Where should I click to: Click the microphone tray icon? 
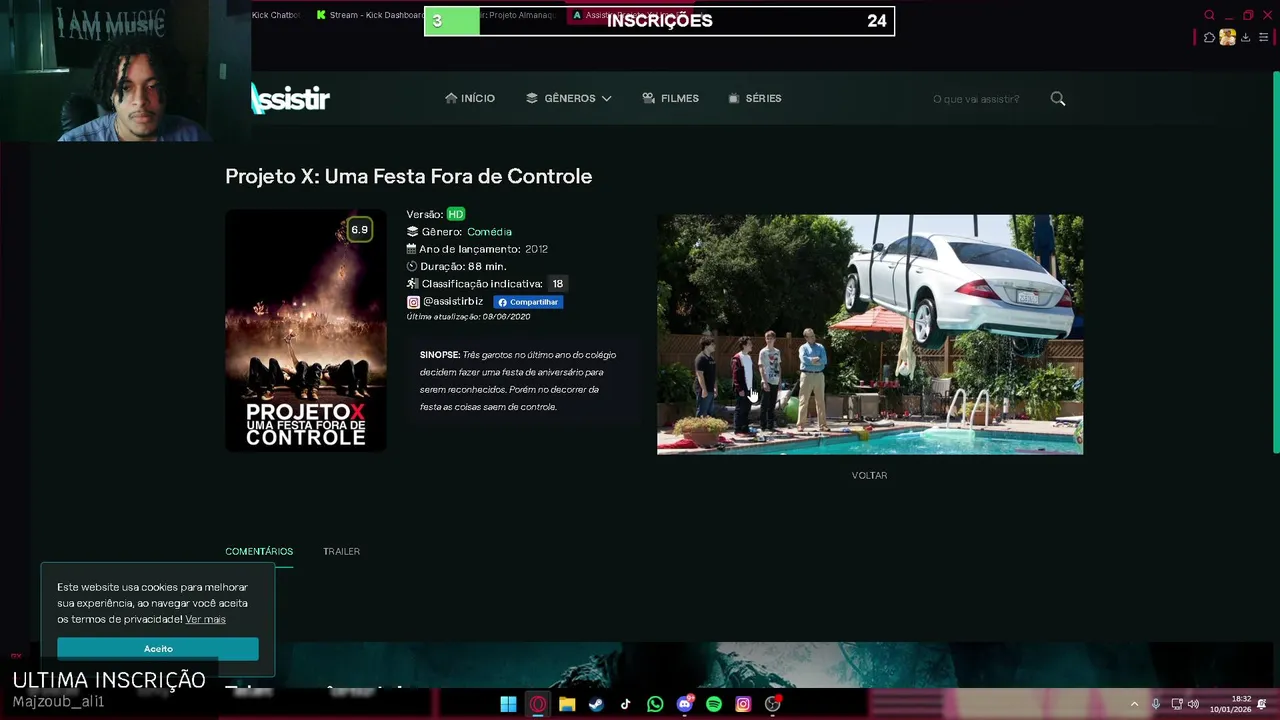click(x=1156, y=704)
